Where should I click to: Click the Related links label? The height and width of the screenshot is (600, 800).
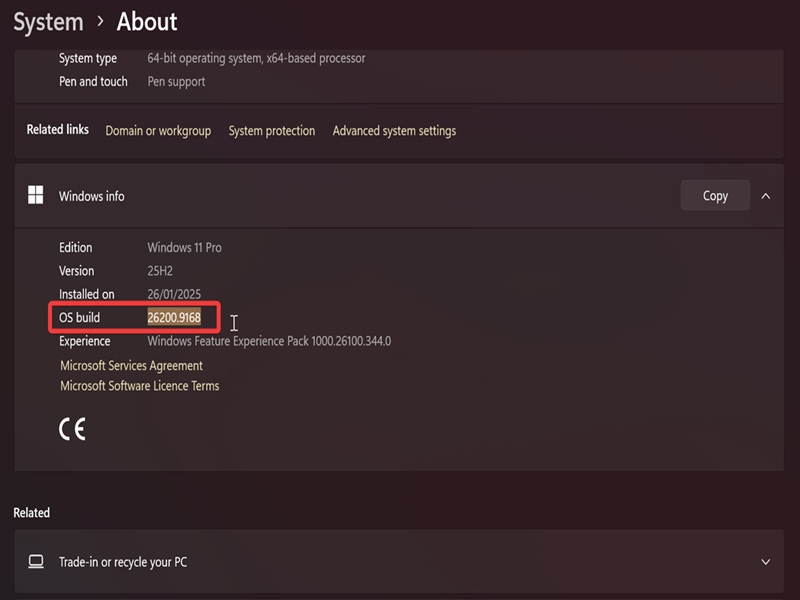click(58, 130)
